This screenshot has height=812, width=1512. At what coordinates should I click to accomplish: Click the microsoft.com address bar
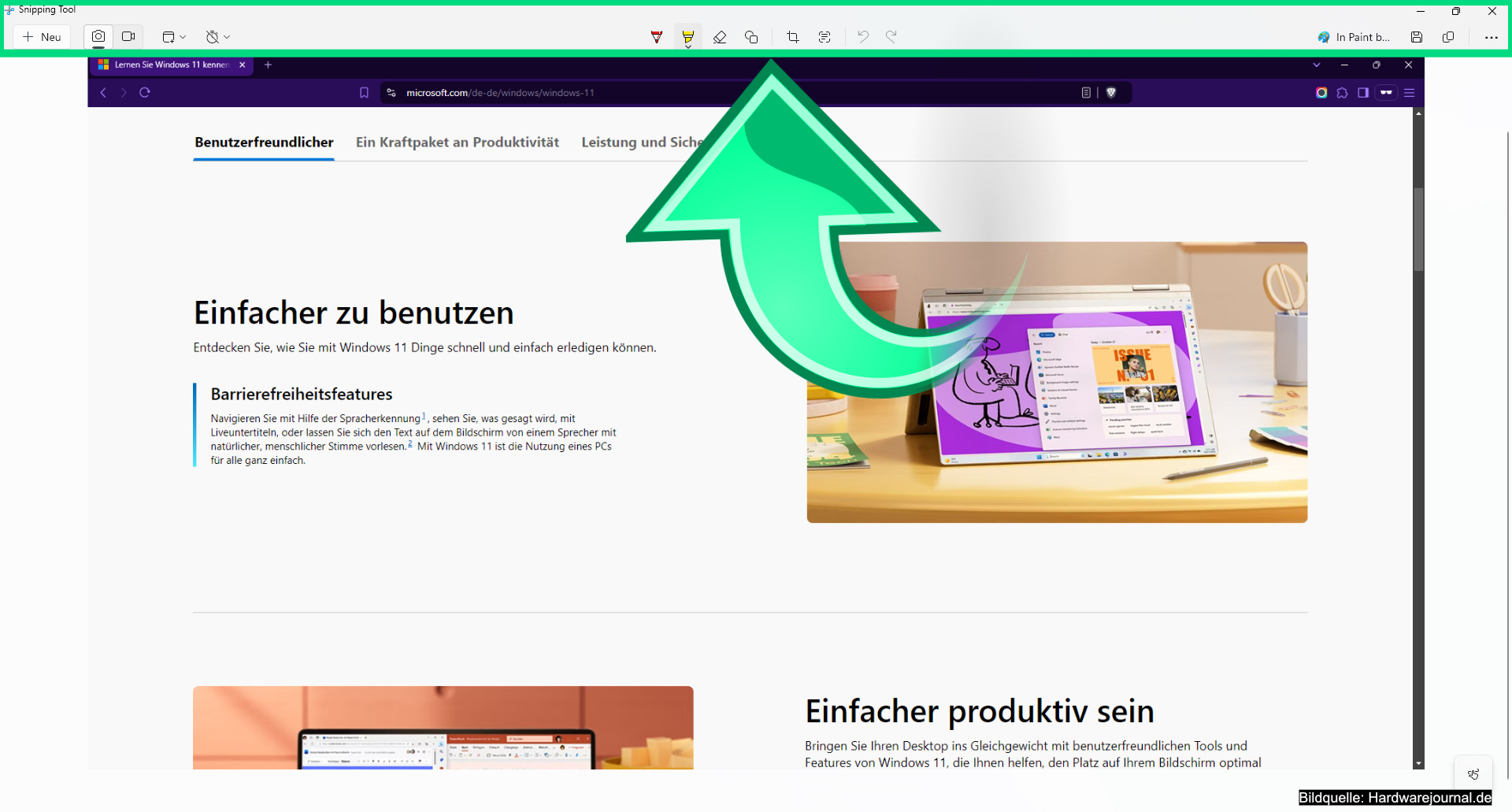pos(756,93)
